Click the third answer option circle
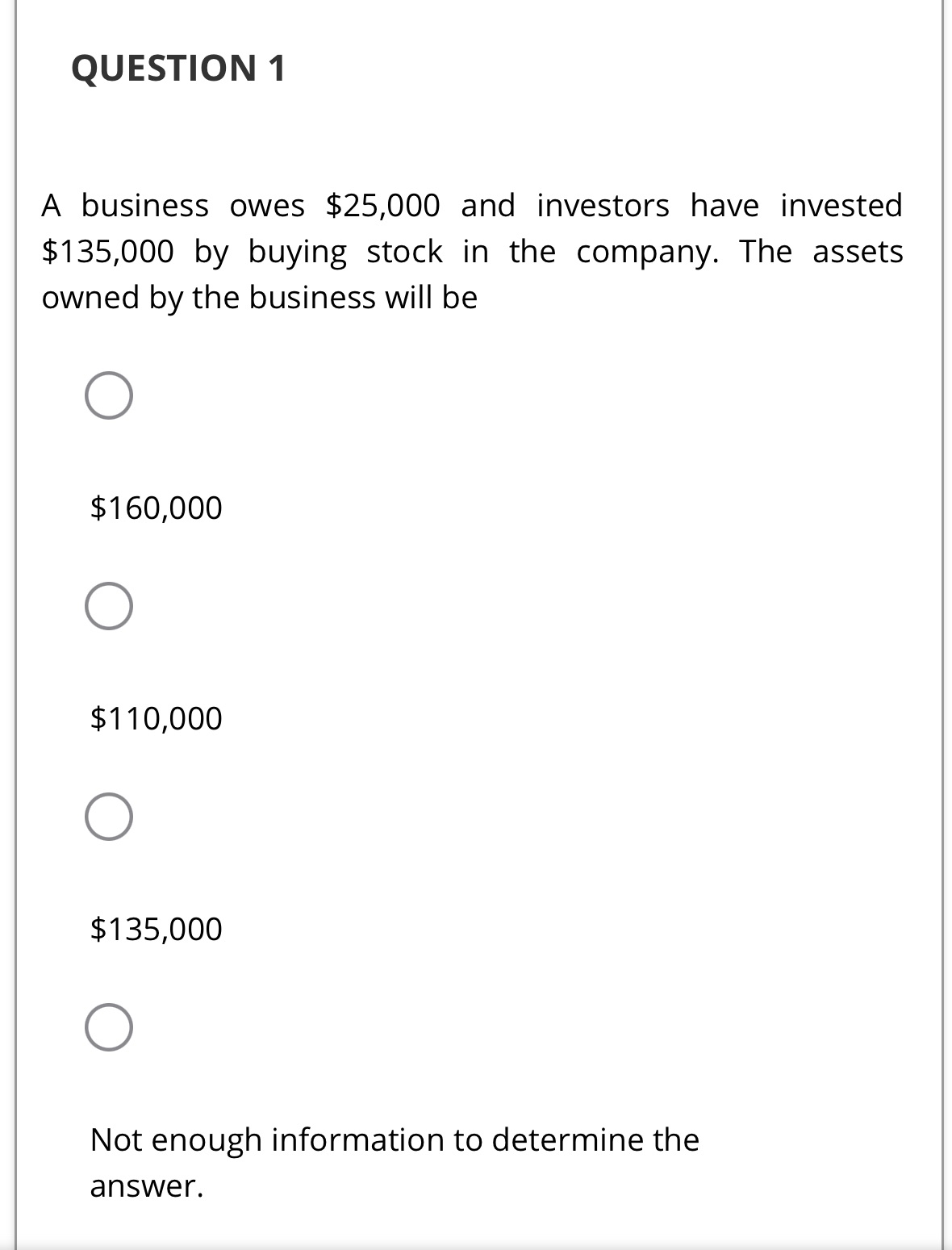Viewport: 952px width, 1250px height. 110,818
